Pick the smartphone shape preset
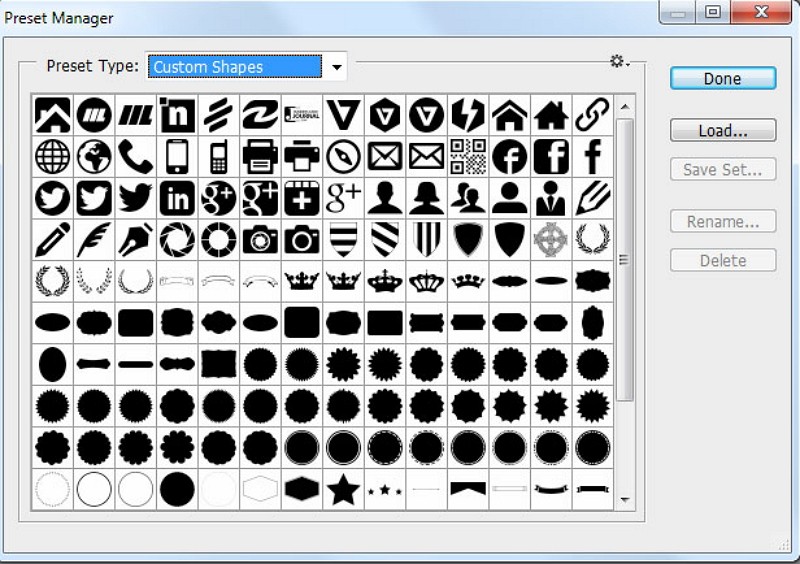The image size is (800, 564). (177, 157)
